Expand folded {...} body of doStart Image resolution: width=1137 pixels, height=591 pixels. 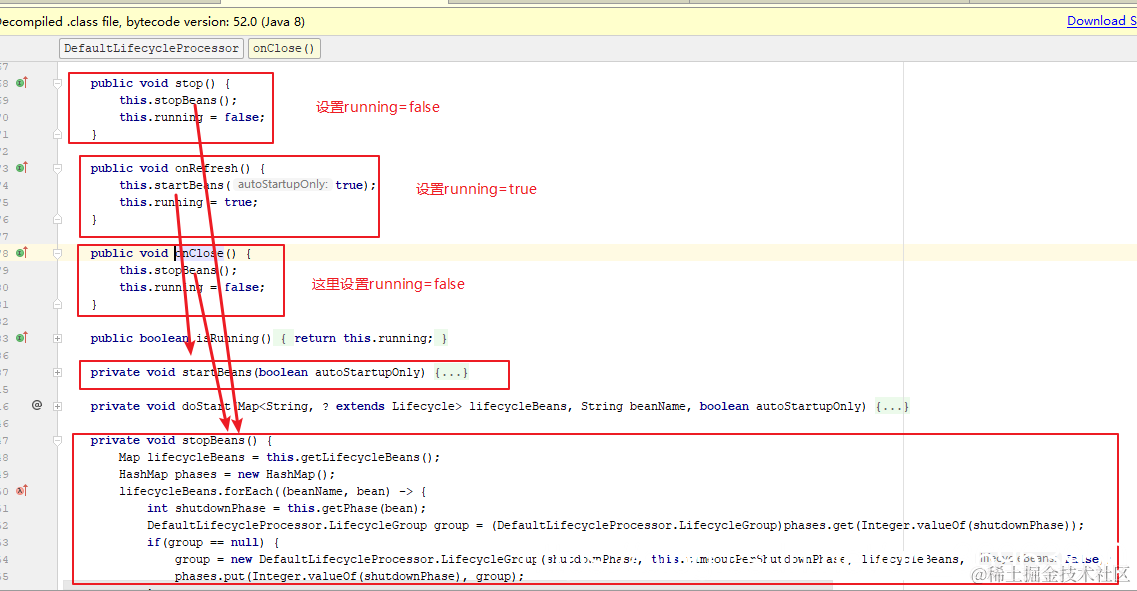pyautogui.click(x=891, y=407)
